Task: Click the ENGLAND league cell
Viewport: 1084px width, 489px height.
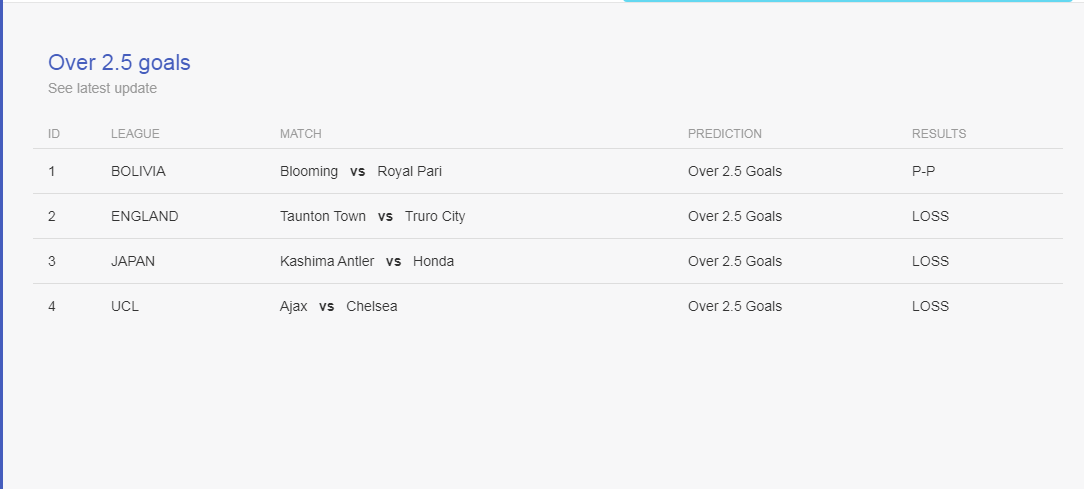Action: pos(144,216)
